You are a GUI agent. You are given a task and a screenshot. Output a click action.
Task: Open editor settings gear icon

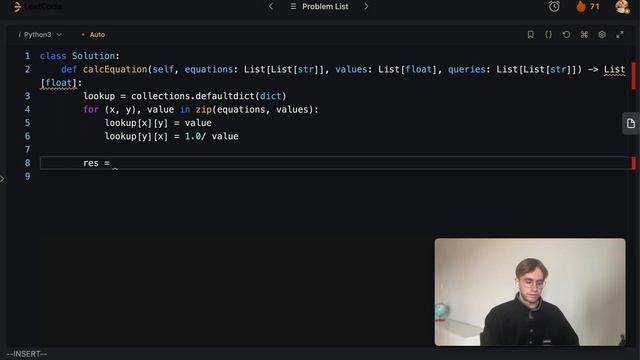602,35
